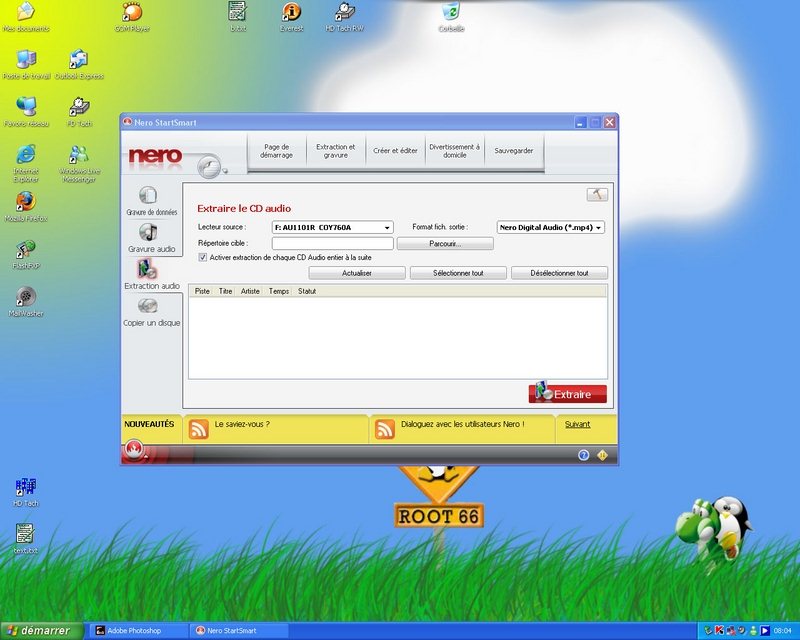
Task: Switch to Créer et éditer tab
Action: pos(395,151)
